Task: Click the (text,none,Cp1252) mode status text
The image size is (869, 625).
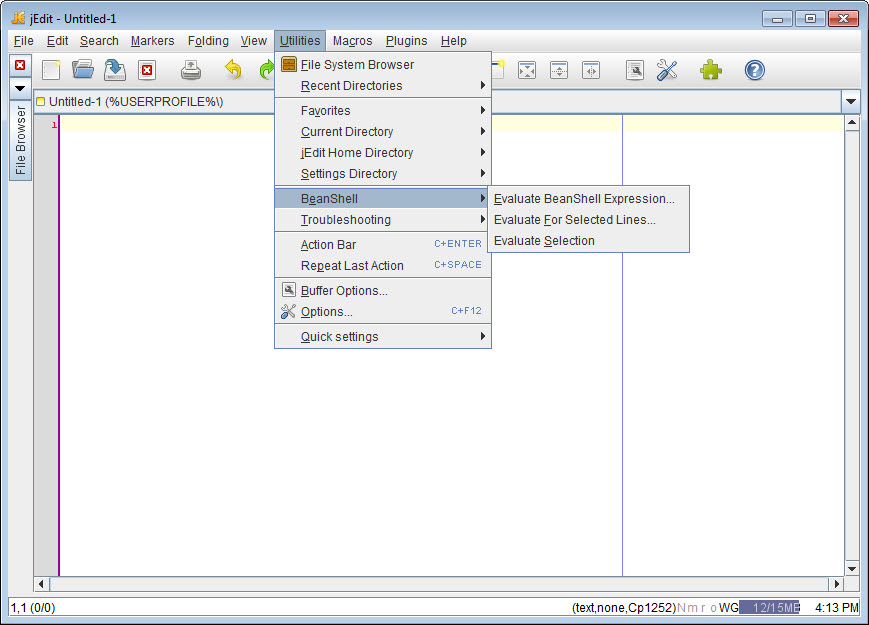Action: click(x=624, y=608)
